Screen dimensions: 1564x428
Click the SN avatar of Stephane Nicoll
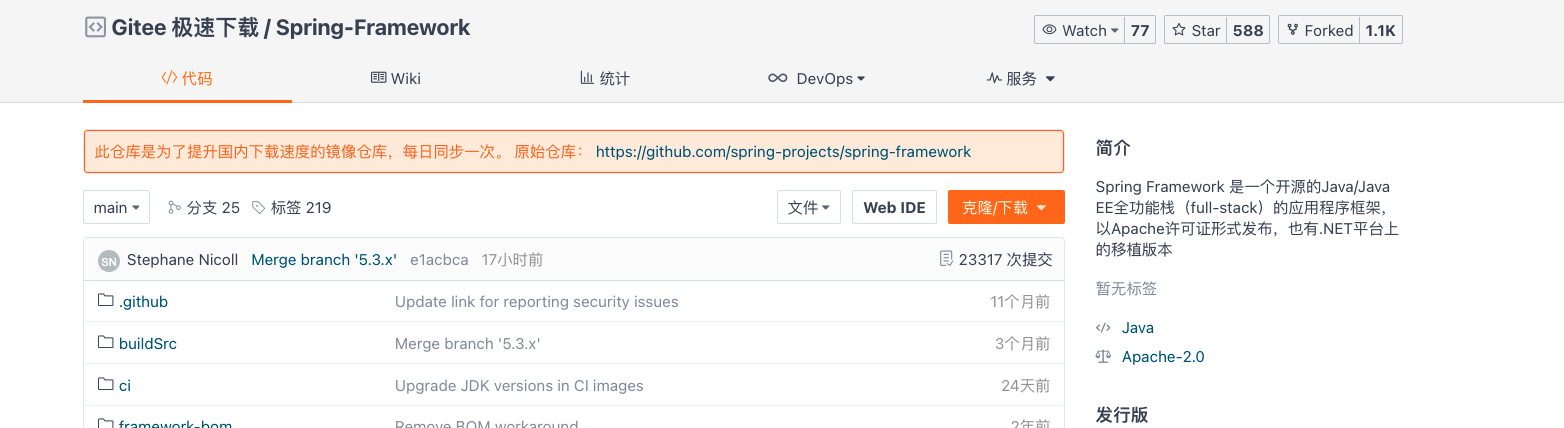(108, 260)
